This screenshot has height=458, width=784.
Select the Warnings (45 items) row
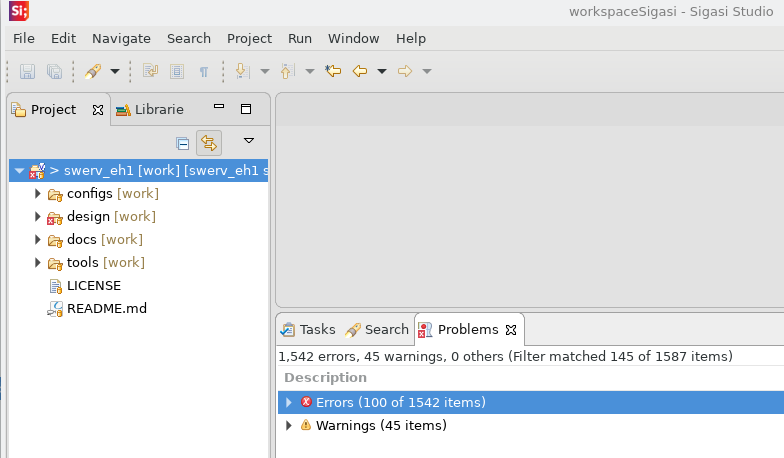click(531, 426)
